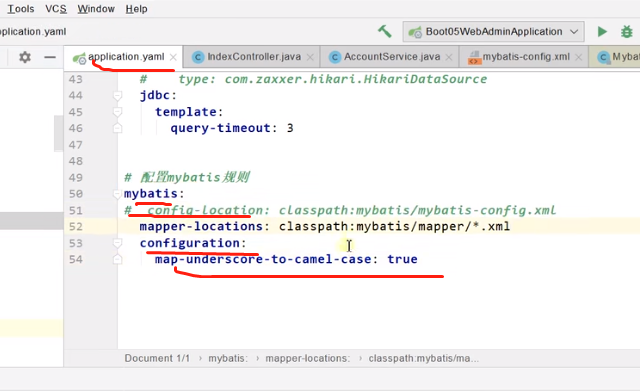Click line number 43 in gutter
This screenshot has width=640, height=391.
click(x=76, y=79)
